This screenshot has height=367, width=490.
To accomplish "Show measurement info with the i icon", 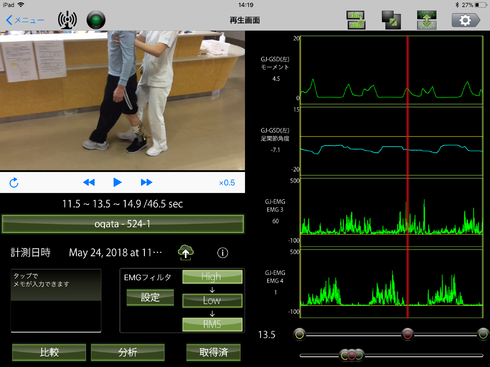I will click(223, 253).
